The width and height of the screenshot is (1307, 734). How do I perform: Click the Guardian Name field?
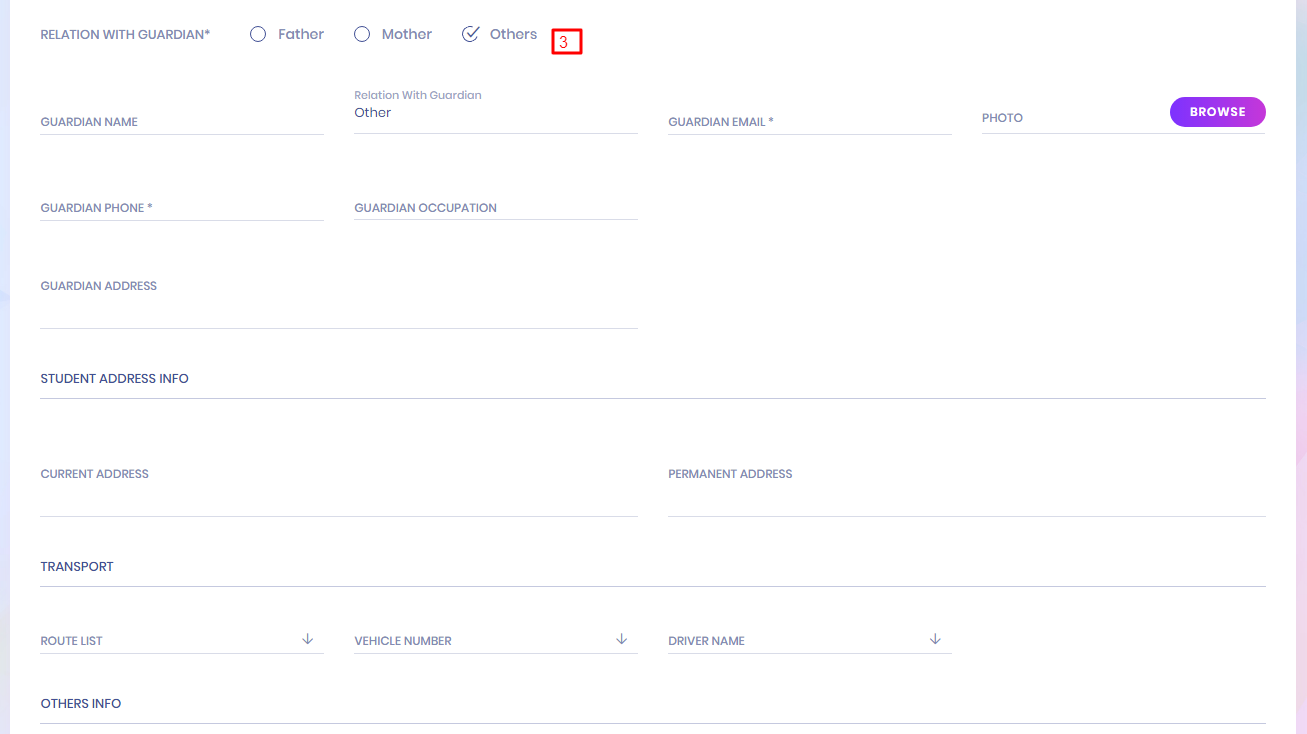[x=181, y=121]
